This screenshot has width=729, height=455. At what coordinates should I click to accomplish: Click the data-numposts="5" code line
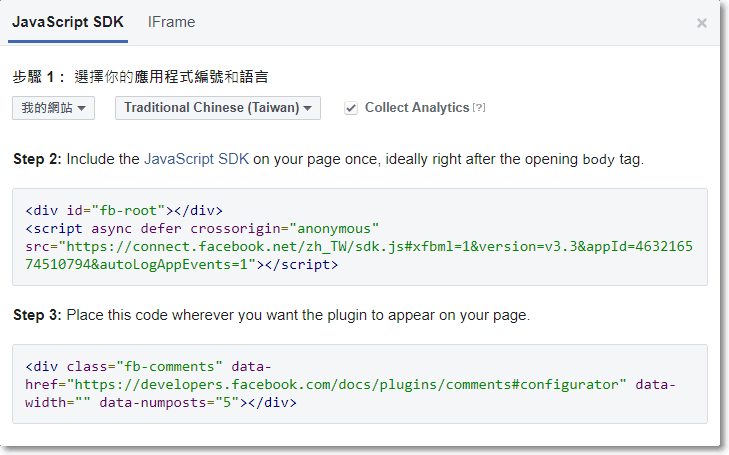click(x=161, y=403)
